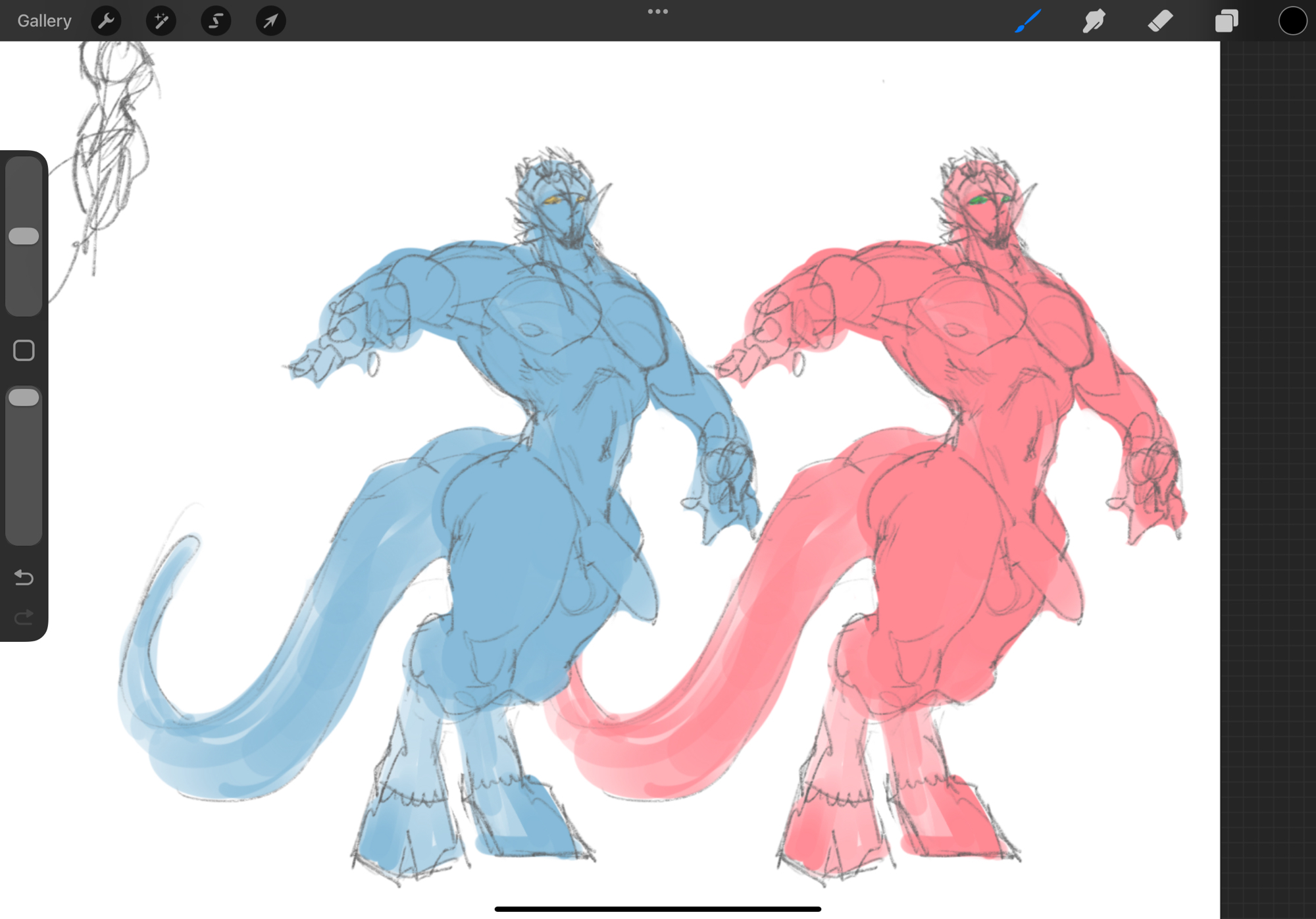Open the Actions wrench menu
Viewport: 1316px width, 919px height.
click(106, 21)
